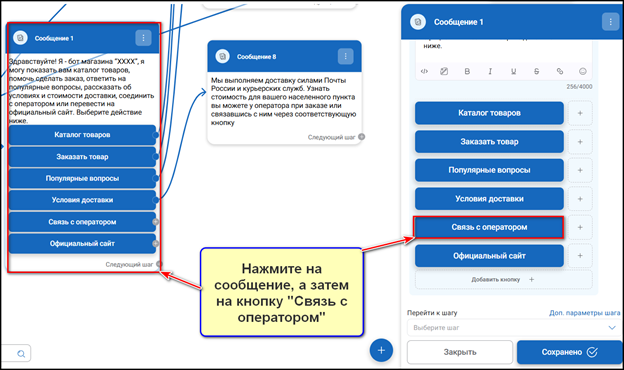Open three-dot menu of Сообщение 8 block

[x=345, y=56]
